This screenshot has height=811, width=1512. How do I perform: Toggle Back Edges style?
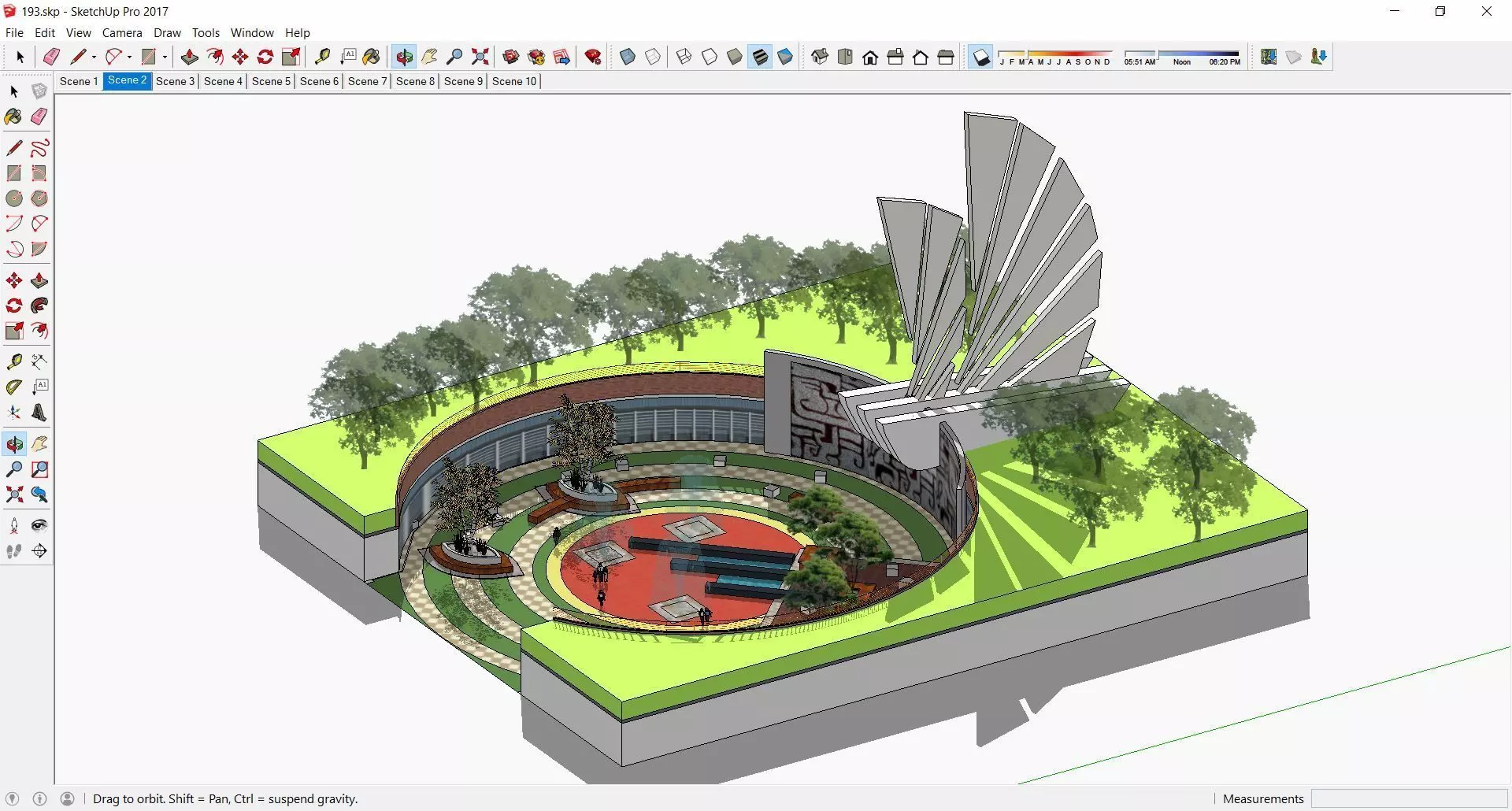pyautogui.click(x=653, y=57)
